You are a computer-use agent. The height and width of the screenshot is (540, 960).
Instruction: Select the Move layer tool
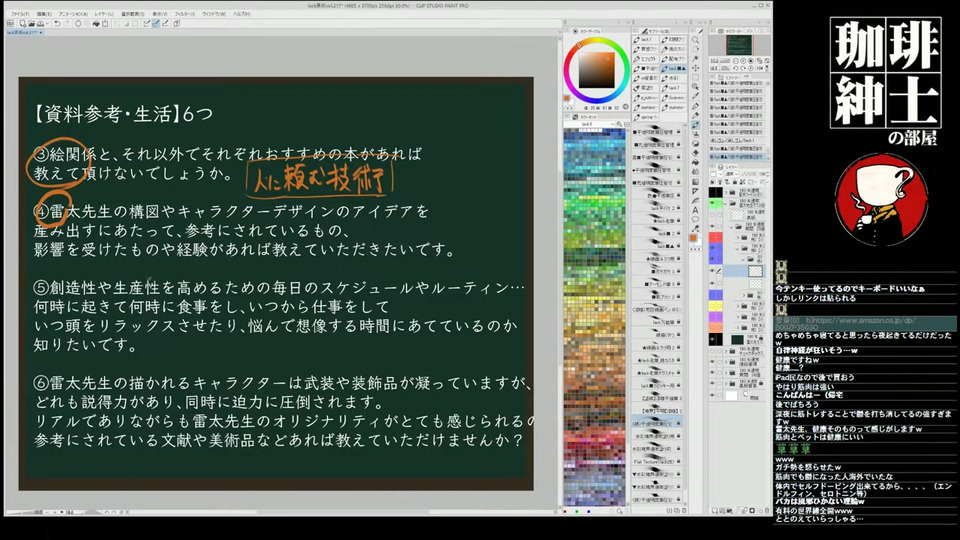695,68
